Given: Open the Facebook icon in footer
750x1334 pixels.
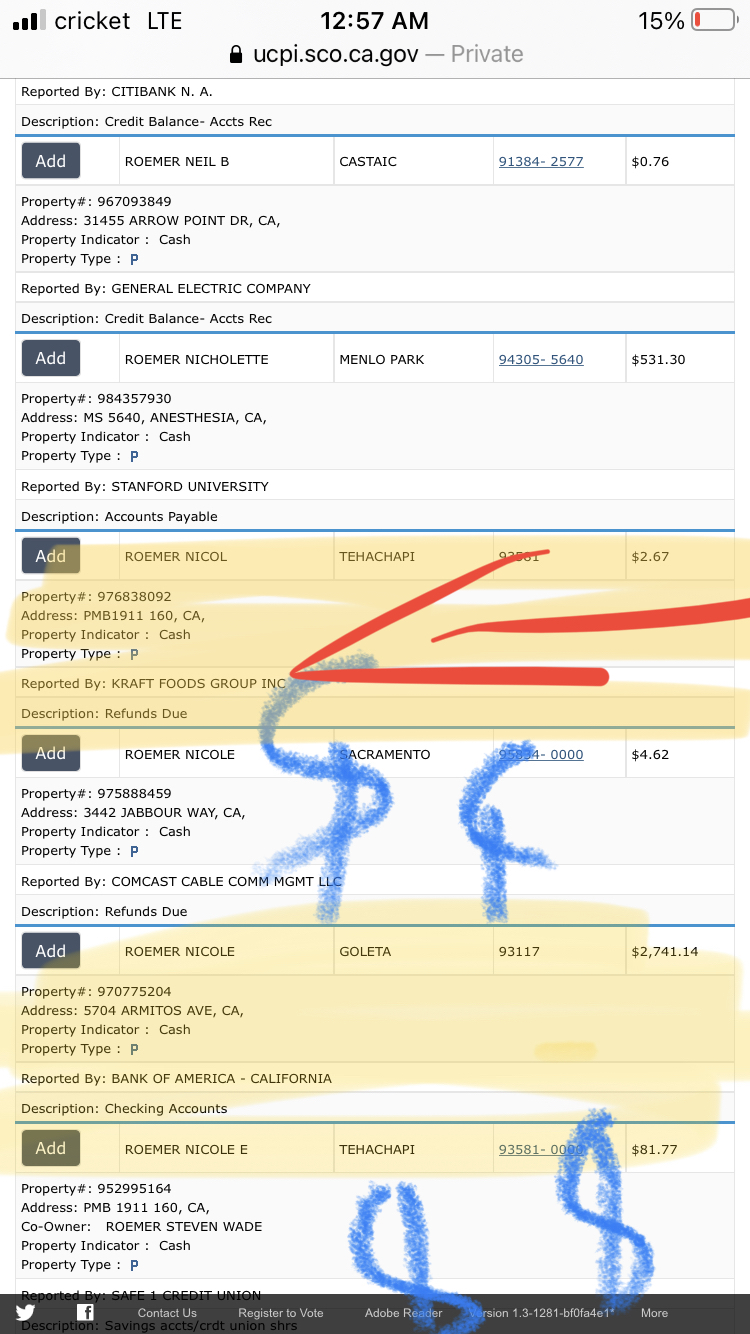Looking at the screenshot, I should click(x=86, y=1313).
